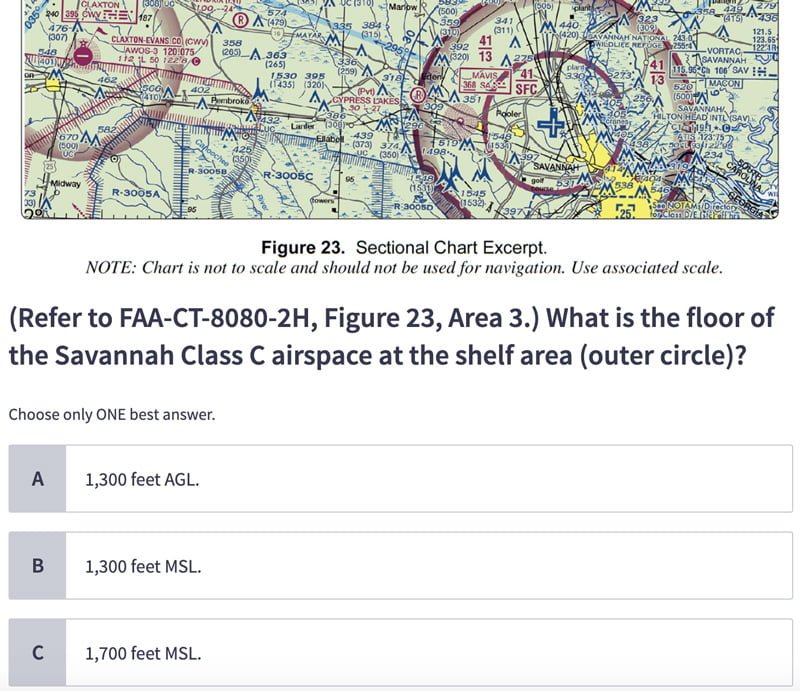Click the "Figure 23. Sectional Chart Excerpt." caption
The height and width of the screenshot is (691, 800).
(x=404, y=248)
